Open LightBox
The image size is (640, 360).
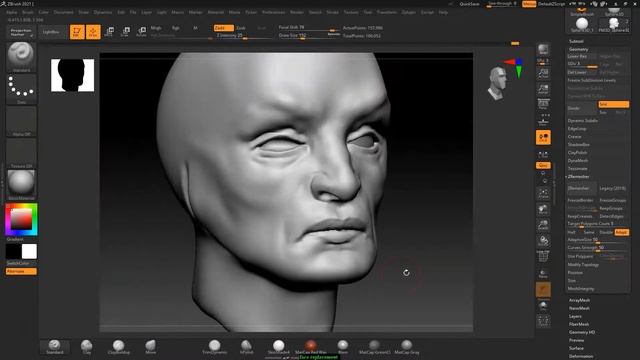point(51,32)
